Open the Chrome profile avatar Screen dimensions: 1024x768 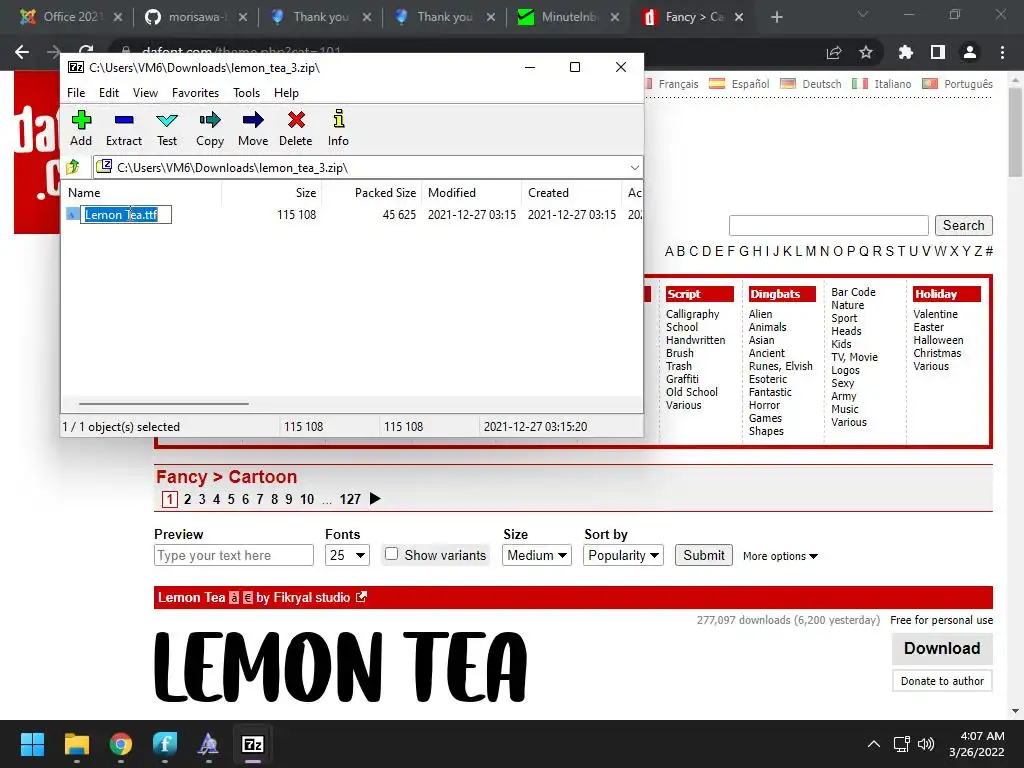970,52
